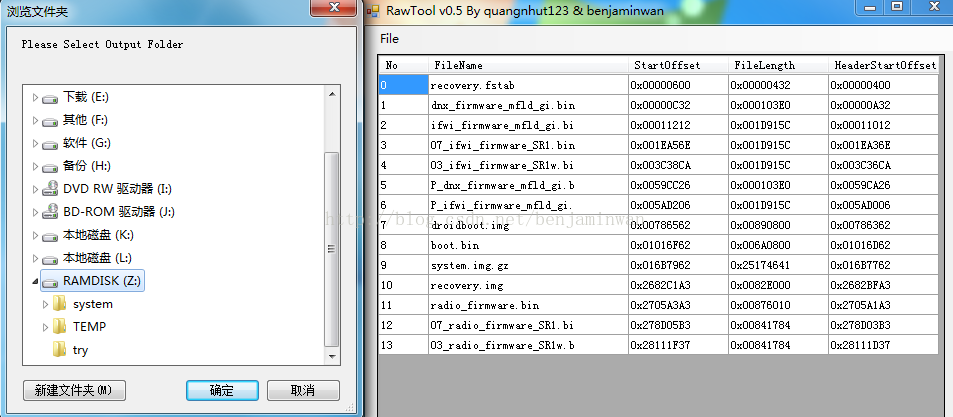953x417 pixels.
Task: Open the File menu in RawTool
Action: (x=389, y=39)
